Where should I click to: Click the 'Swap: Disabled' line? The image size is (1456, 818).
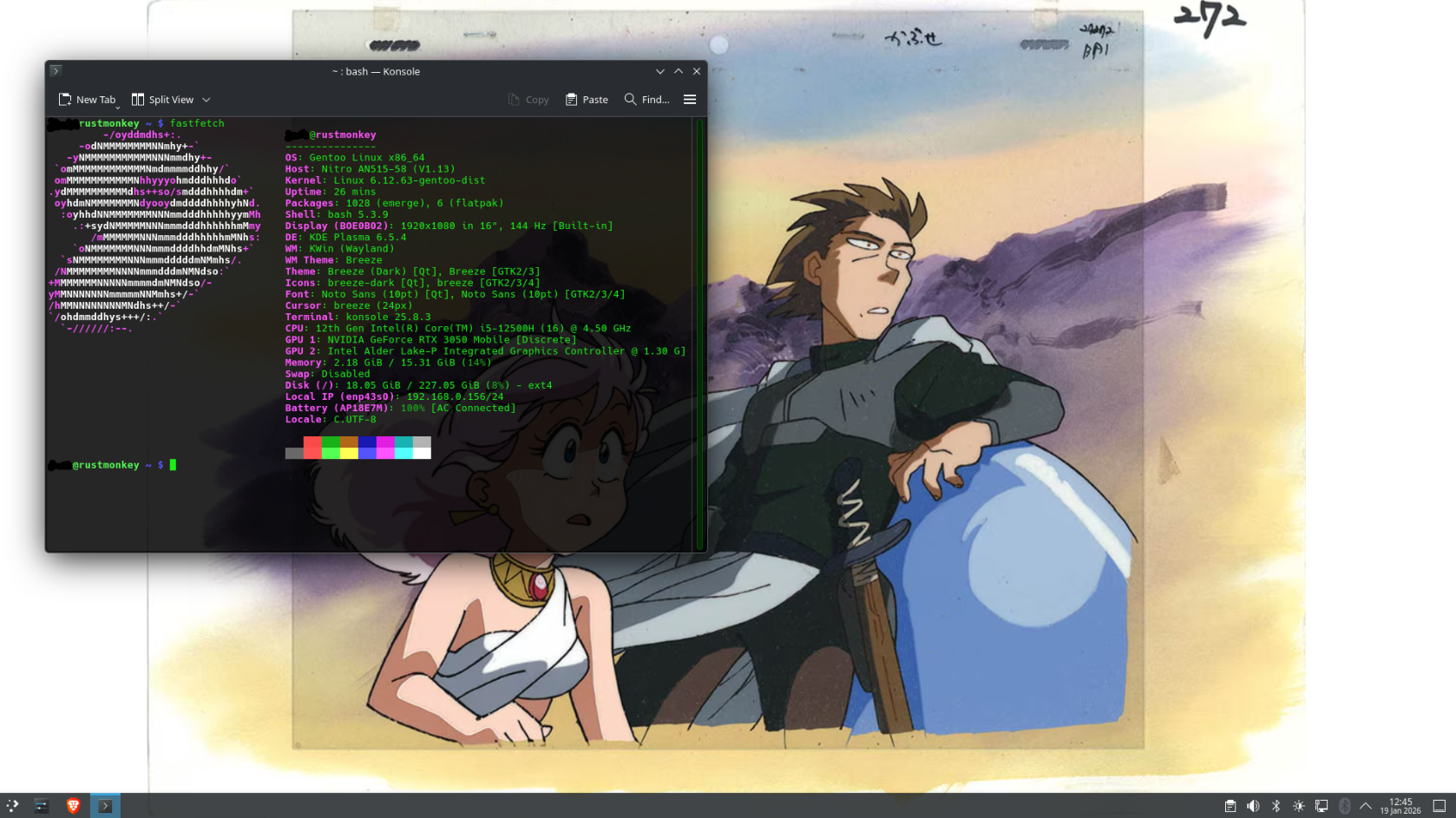point(328,374)
